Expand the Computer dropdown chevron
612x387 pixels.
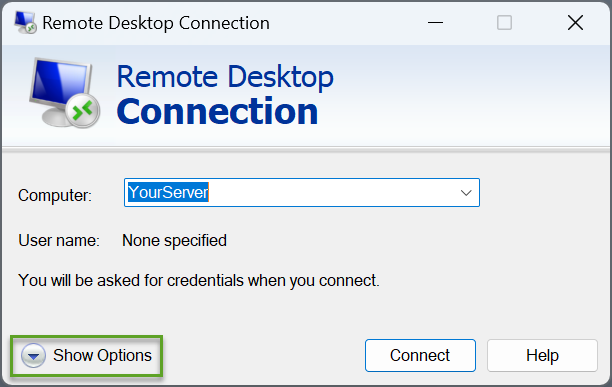pyautogui.click(x=466, y=193)
